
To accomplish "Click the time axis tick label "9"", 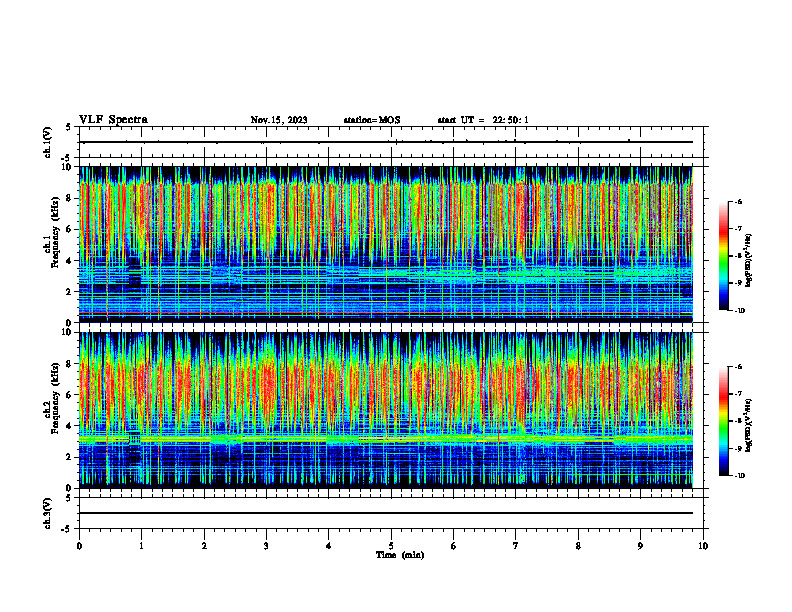I will tap(640, 546).
